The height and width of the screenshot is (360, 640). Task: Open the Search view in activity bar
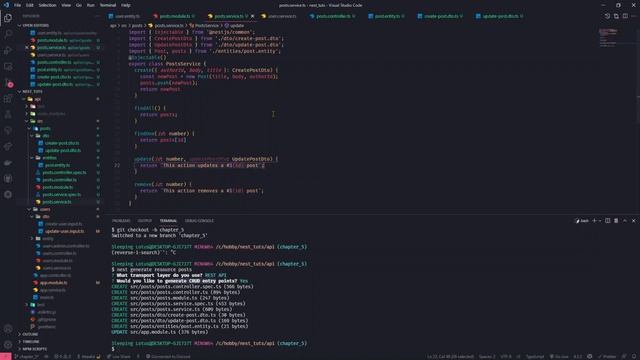point(8,34)
